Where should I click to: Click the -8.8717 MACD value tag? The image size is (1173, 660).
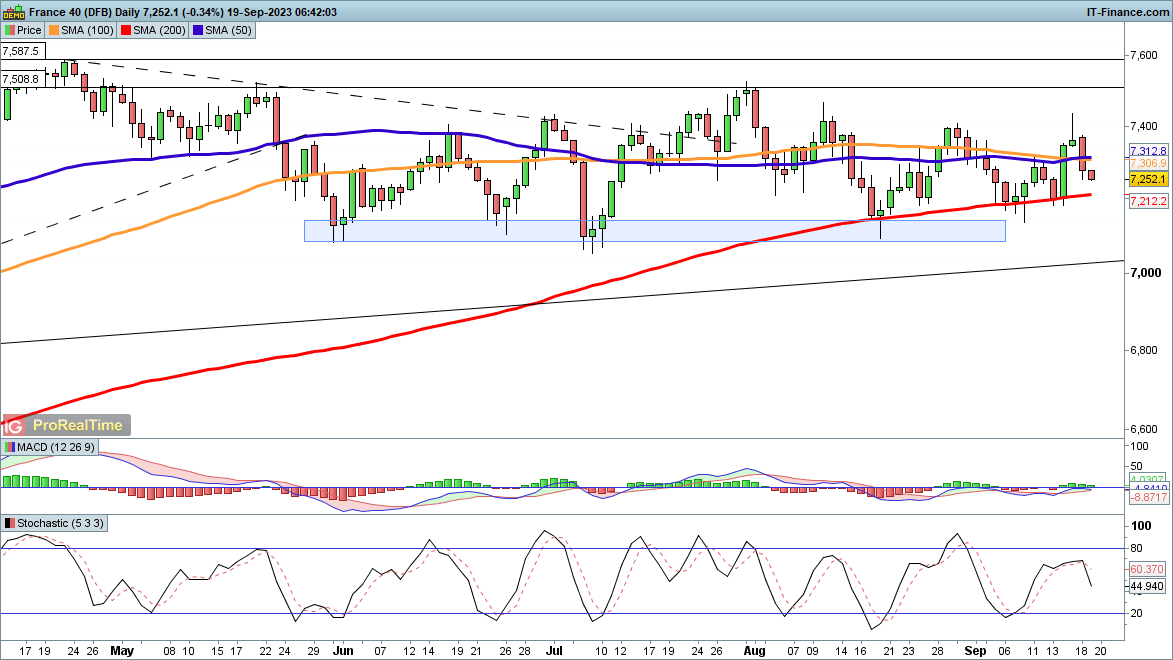[x=1148, y=498]
